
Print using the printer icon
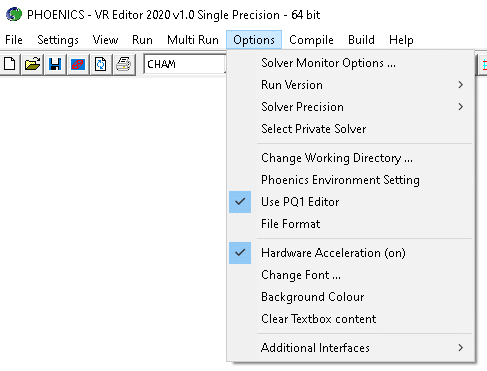click(x=124, y=64)
